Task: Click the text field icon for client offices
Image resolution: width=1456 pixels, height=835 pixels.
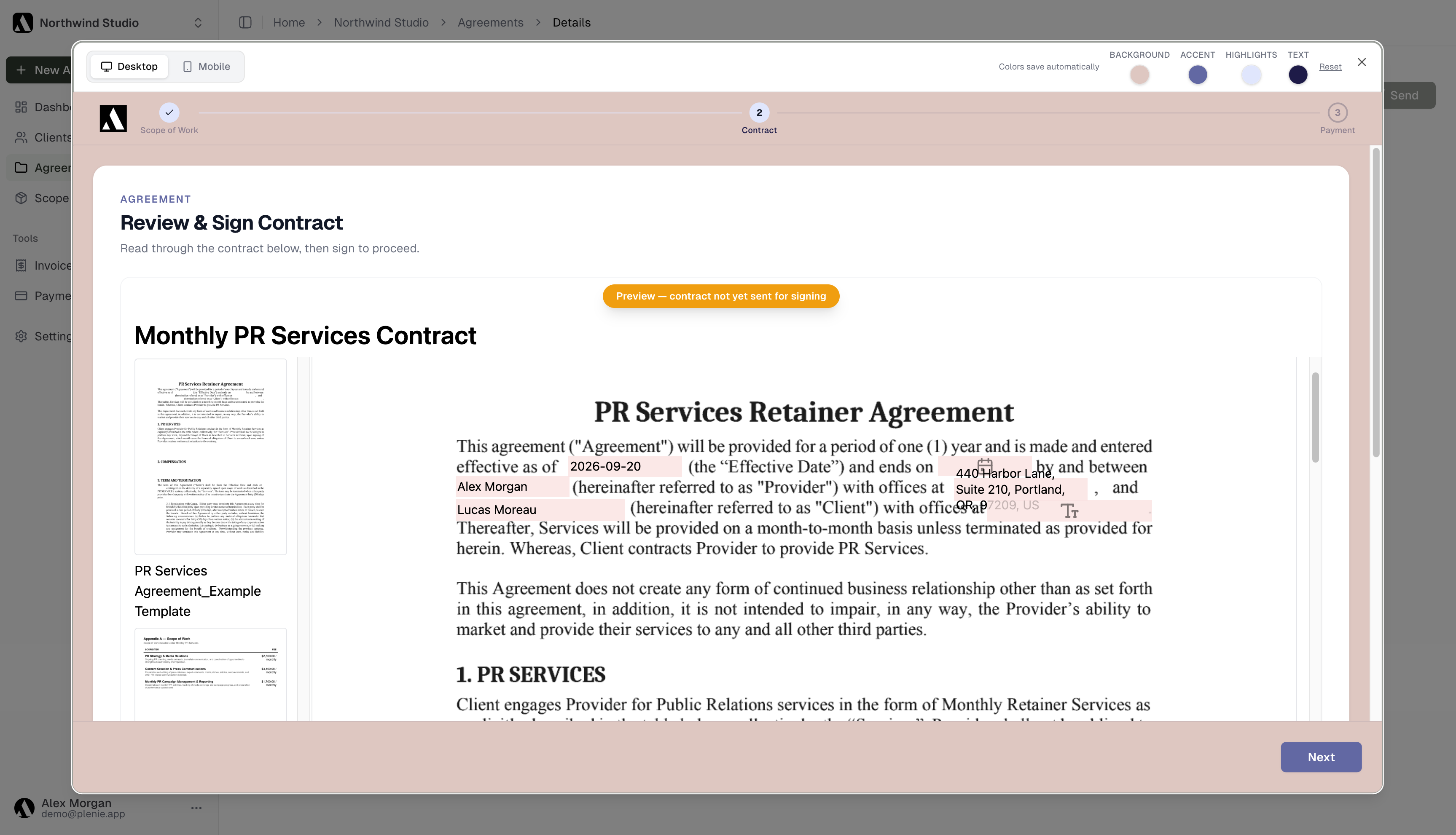Action: click(x=1069, y=511)
